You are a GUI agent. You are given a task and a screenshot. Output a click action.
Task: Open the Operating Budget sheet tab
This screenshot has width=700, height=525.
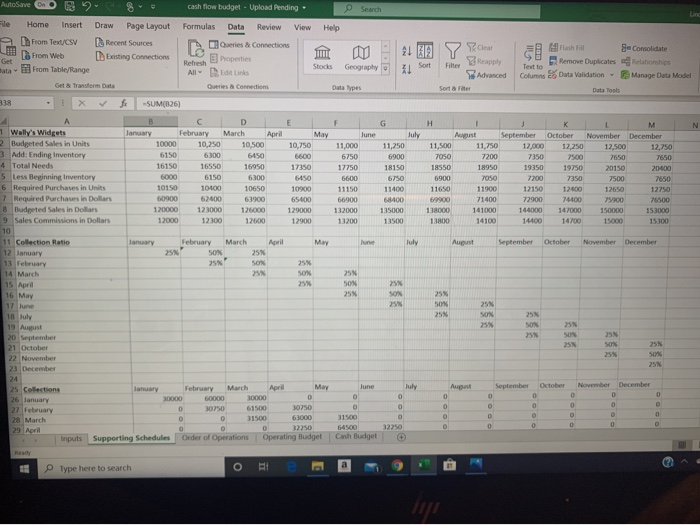pos(292,437)
